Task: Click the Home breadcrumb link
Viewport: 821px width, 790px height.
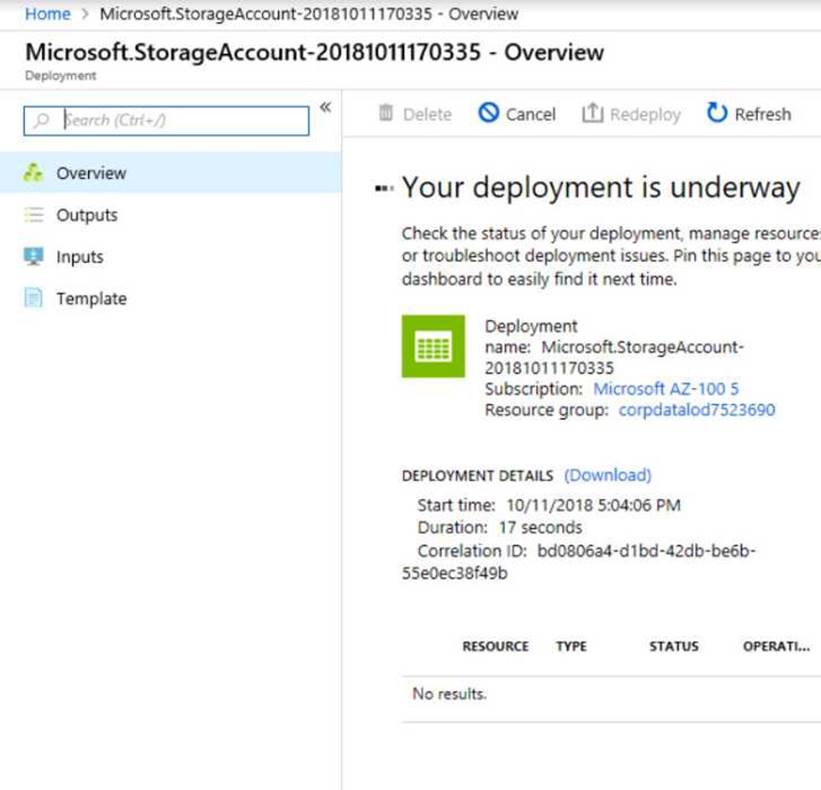Action: point(48,14)
